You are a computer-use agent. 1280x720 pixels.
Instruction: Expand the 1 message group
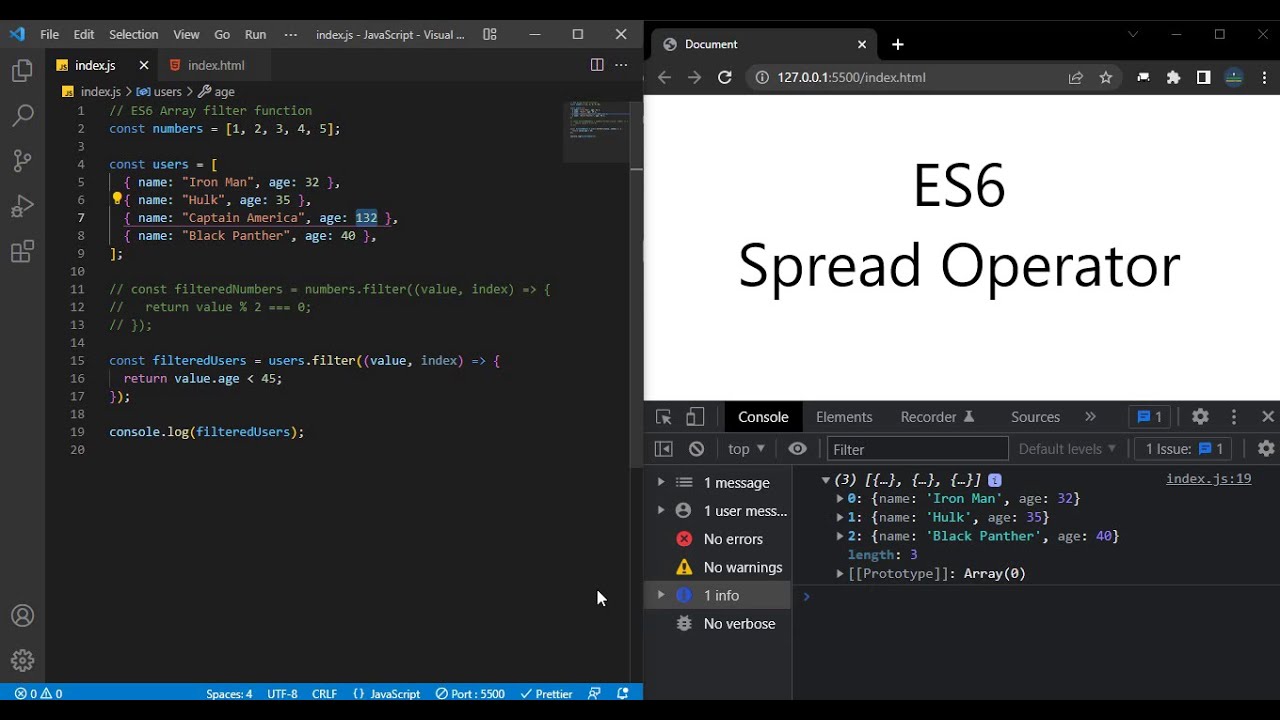tap(661, 482)
